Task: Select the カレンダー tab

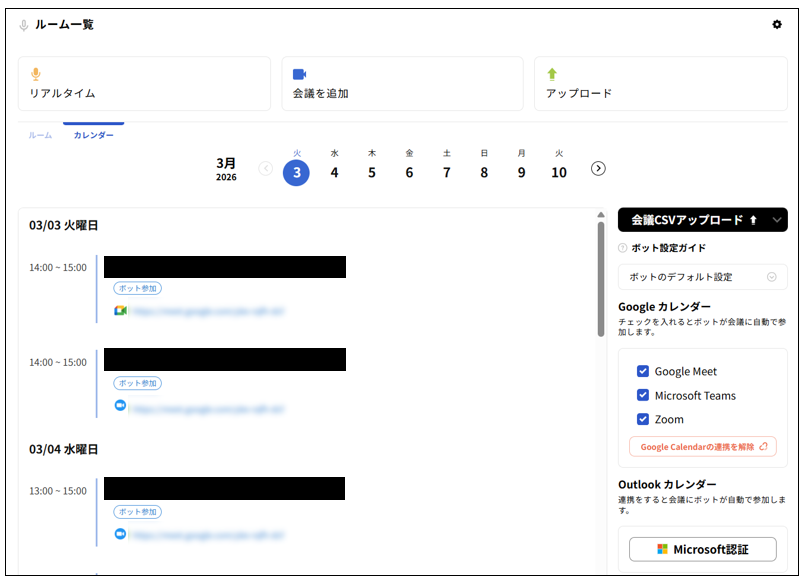Action: pos(93,135)
